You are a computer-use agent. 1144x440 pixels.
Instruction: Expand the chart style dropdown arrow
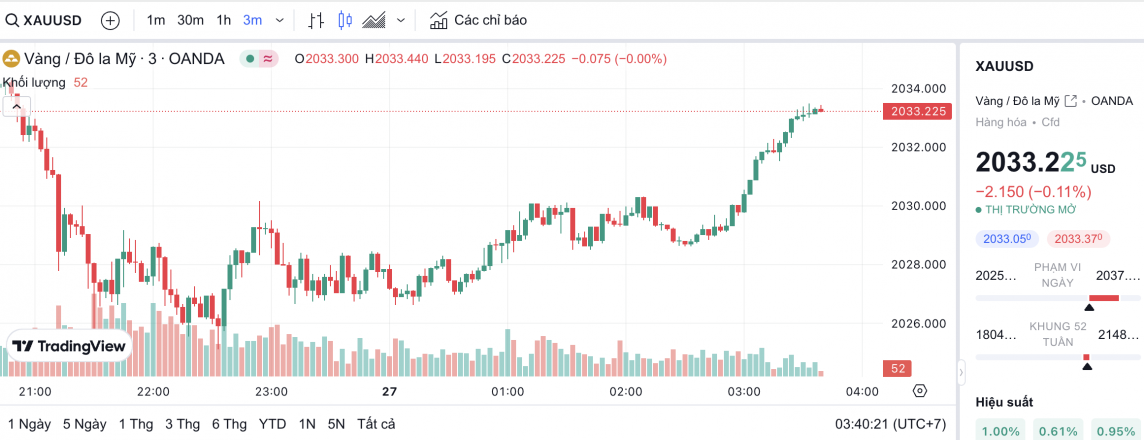(402, 20)
